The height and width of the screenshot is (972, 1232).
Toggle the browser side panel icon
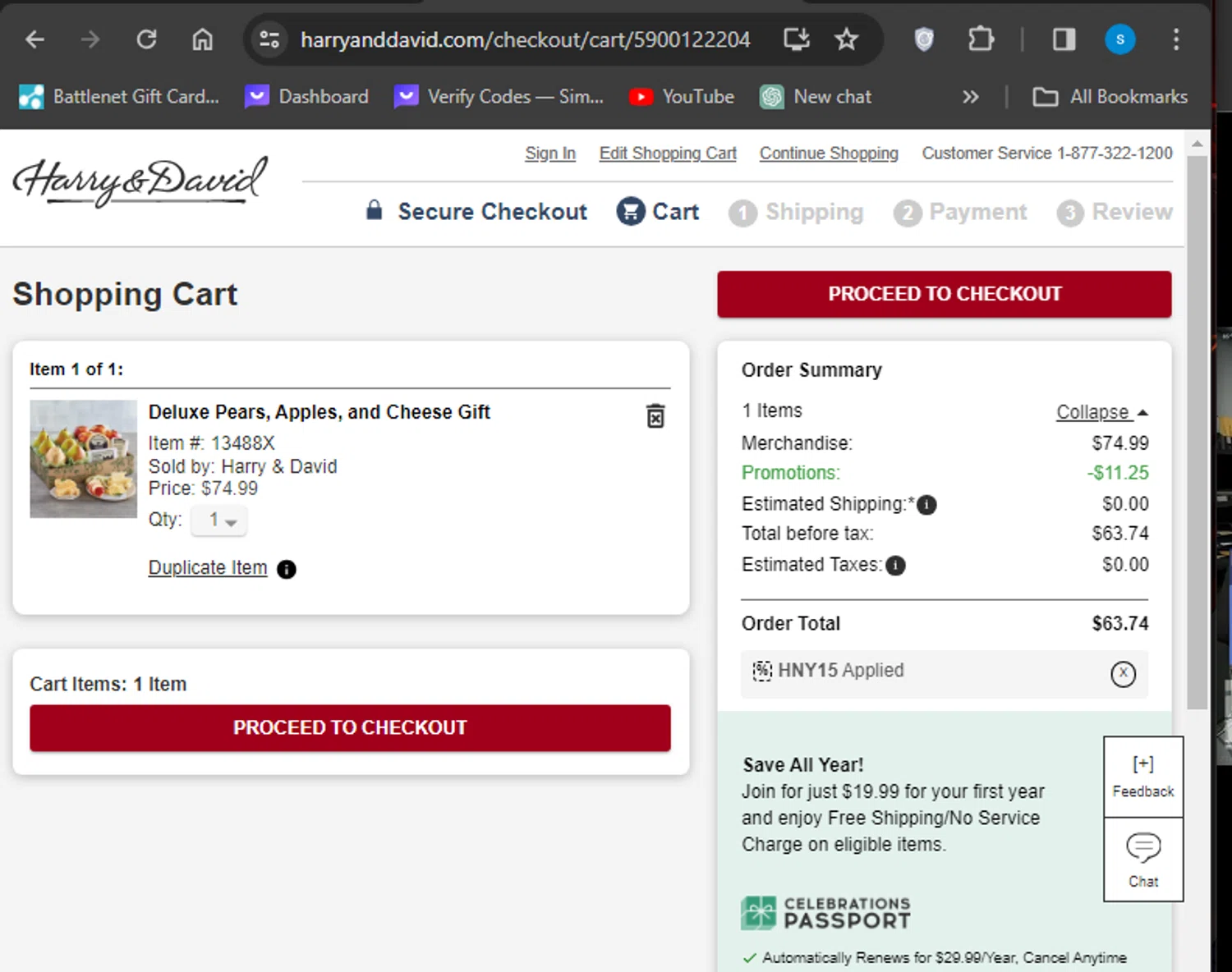(1064, 39)
